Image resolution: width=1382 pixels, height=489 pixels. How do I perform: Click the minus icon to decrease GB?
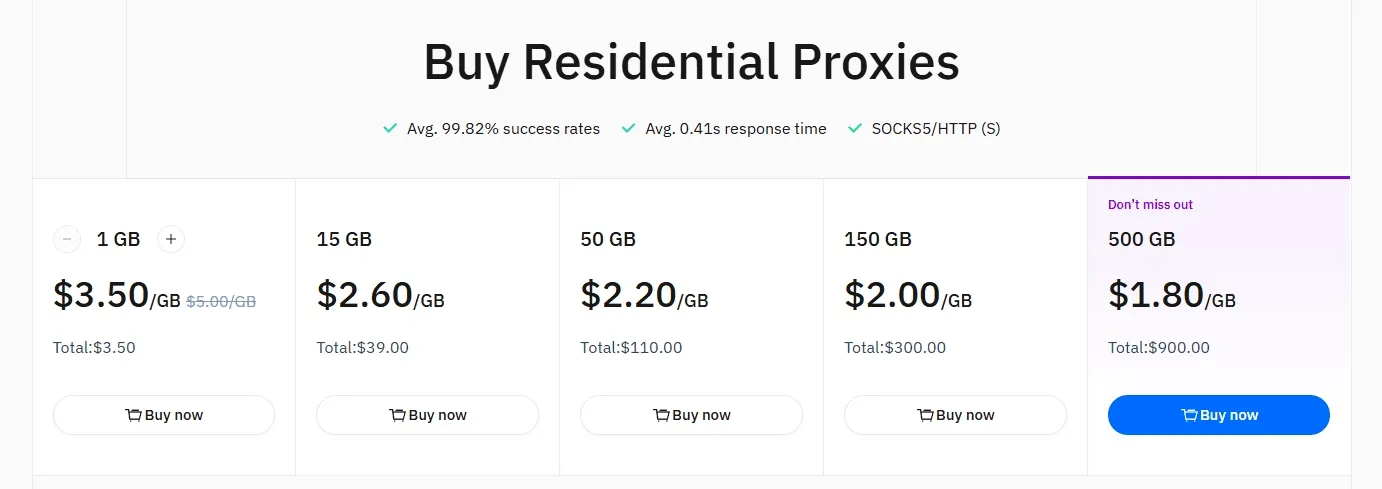67,239
